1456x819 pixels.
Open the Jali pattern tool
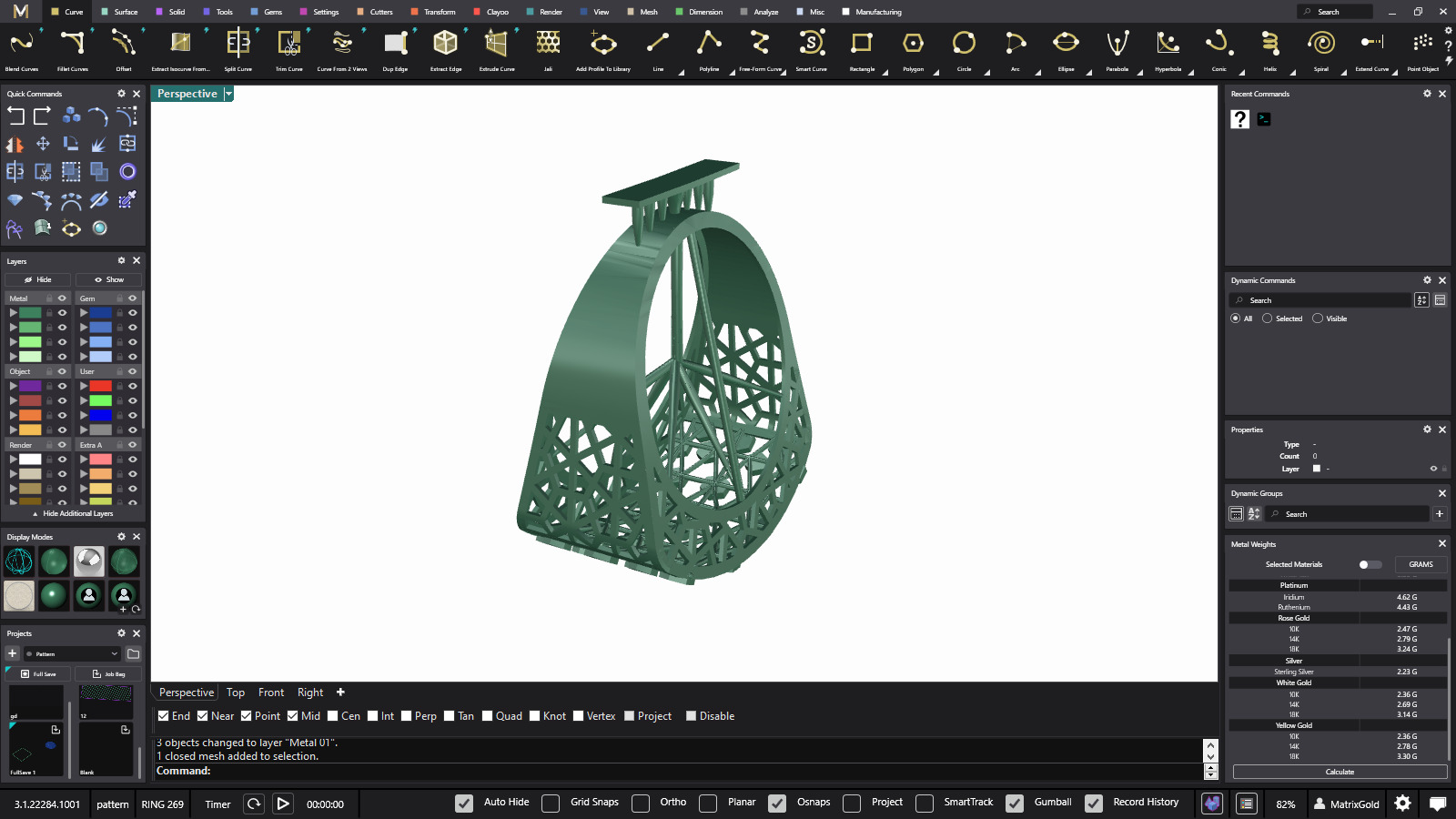(548, 49)
